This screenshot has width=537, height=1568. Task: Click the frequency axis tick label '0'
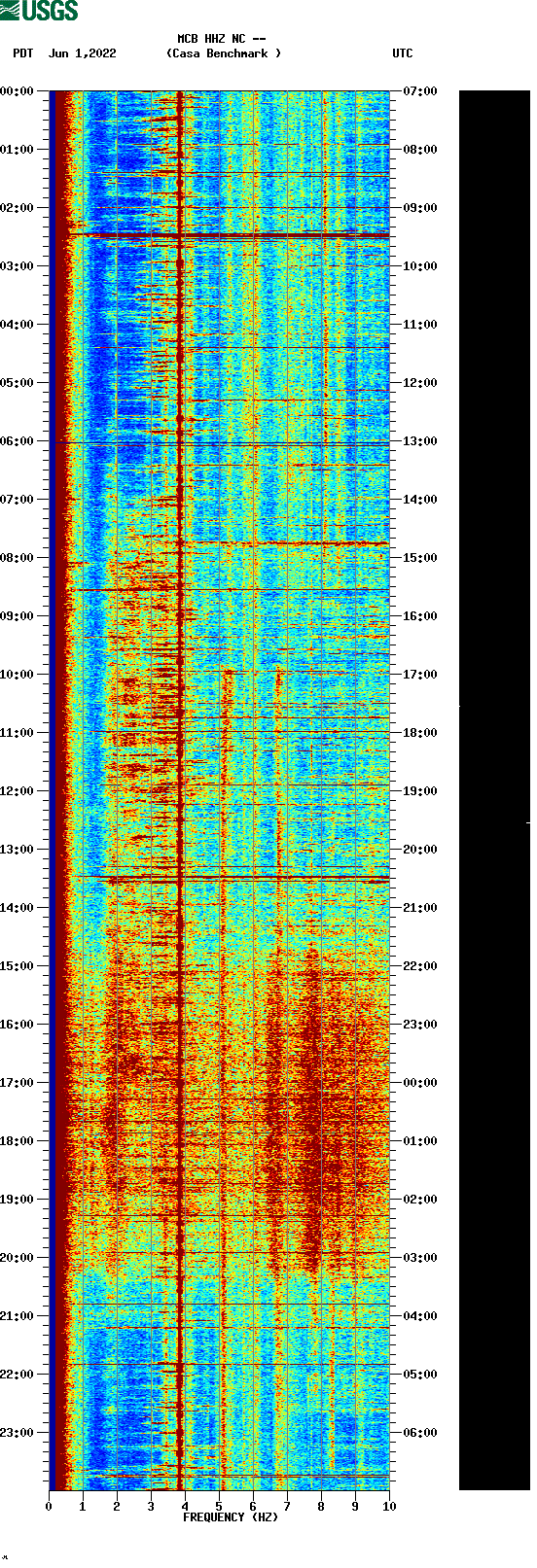pos(49,1507)
